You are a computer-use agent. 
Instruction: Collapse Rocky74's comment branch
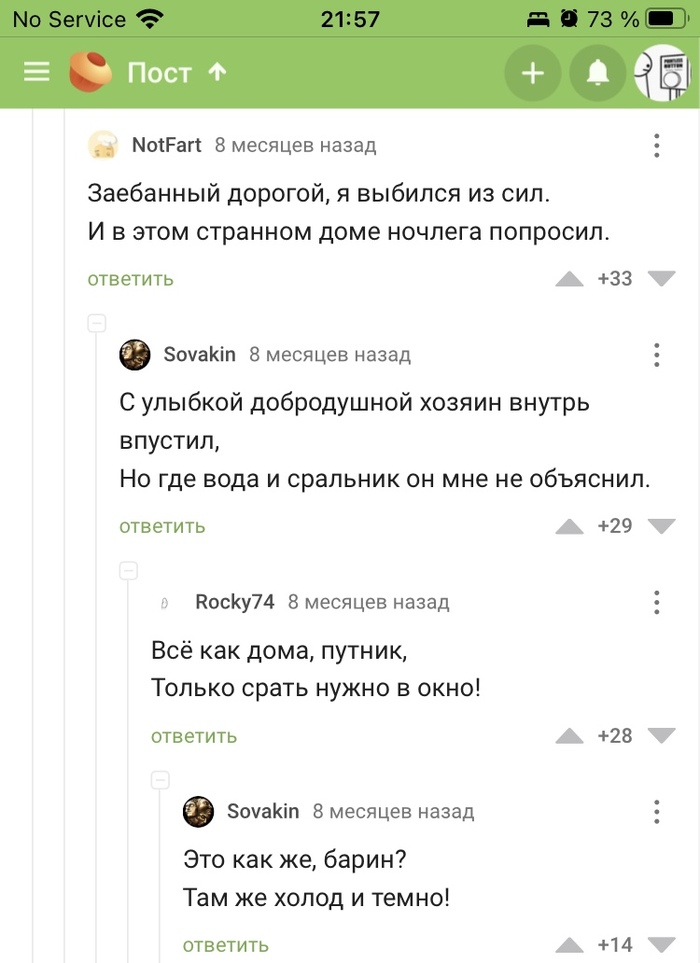click(128, 571)
